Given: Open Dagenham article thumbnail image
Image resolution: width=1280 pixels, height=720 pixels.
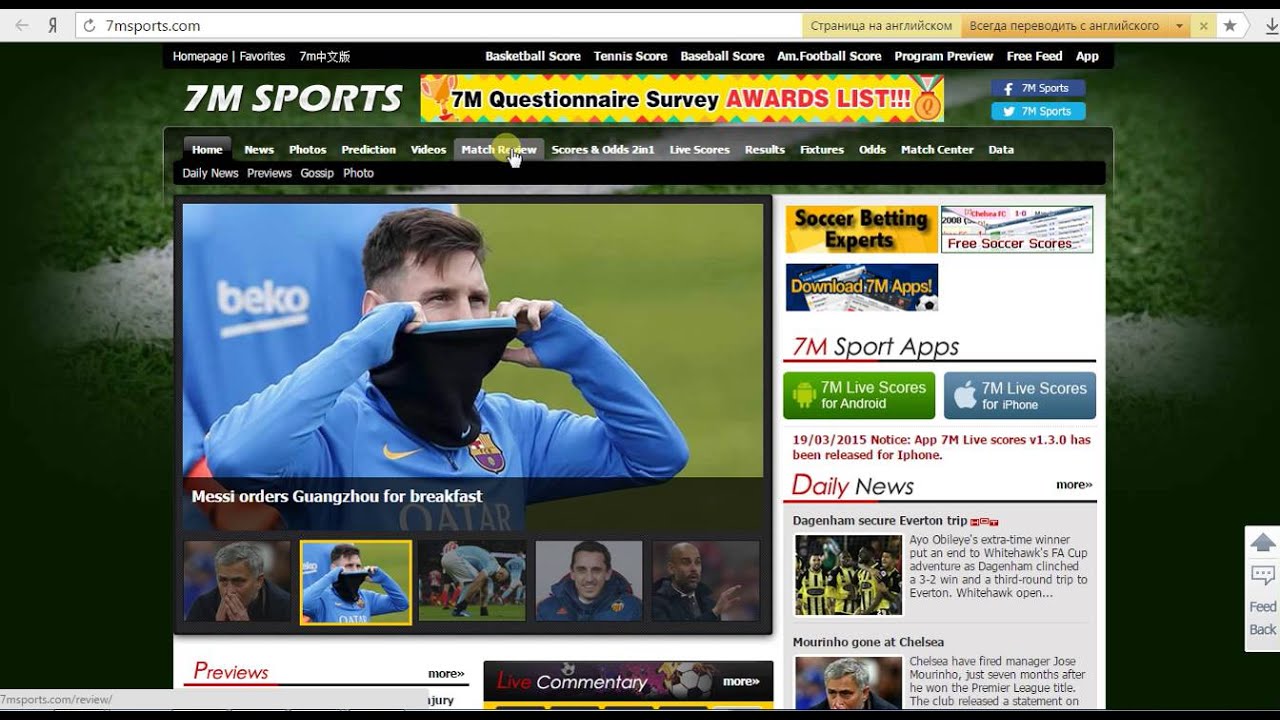Looking at the screenshot, I should pyautogui.click(x=848, y=575).
